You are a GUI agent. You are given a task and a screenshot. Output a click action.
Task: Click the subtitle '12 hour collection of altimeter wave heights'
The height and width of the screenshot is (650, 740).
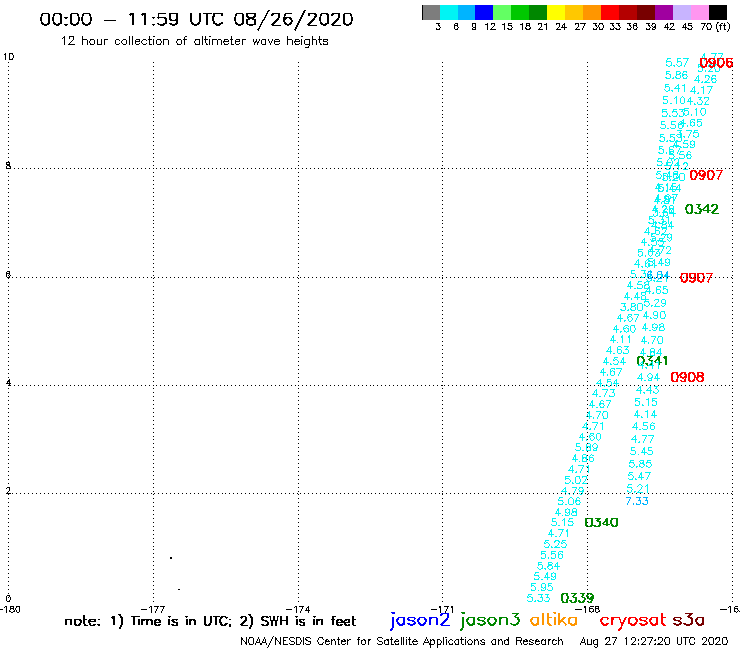[194, 41]
